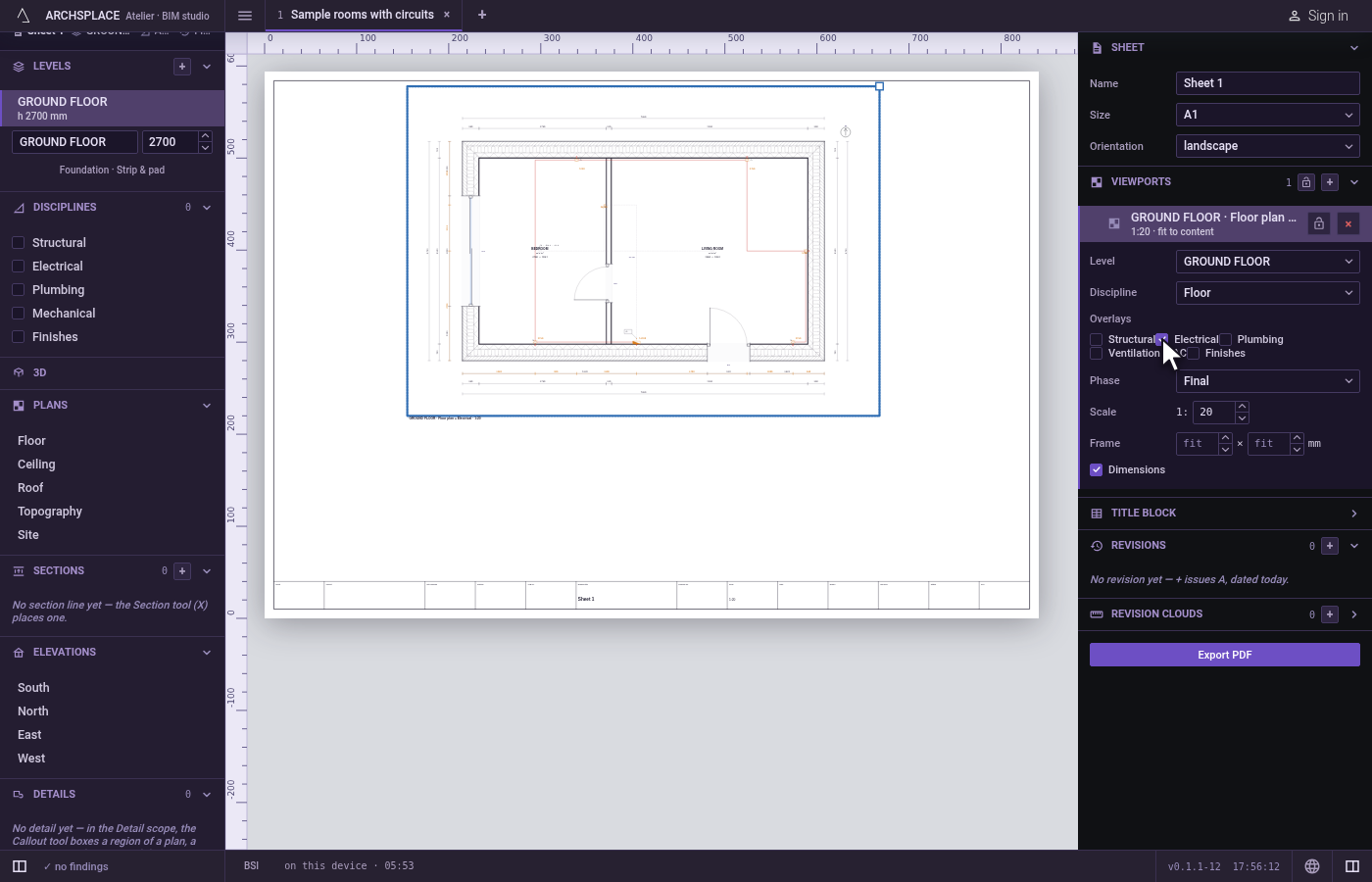Screen dimensions: 1372x882
Task: Open the language globe icon in the status bar
Action: tap(1312, 866)
